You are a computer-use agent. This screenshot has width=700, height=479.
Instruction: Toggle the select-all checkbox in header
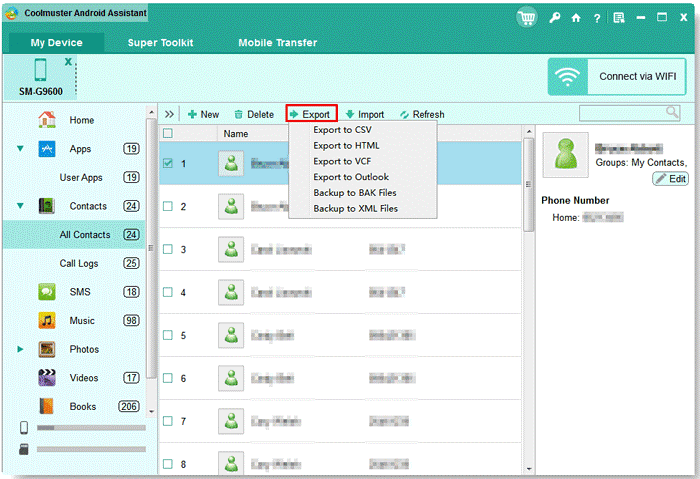point(168,133)
